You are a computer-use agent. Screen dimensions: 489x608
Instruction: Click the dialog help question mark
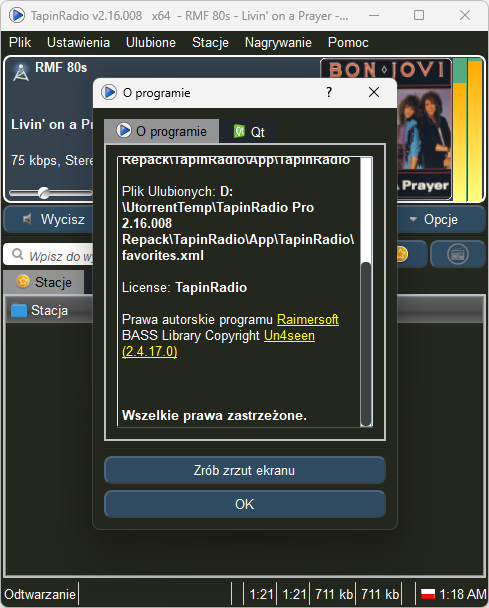point(329,92)
